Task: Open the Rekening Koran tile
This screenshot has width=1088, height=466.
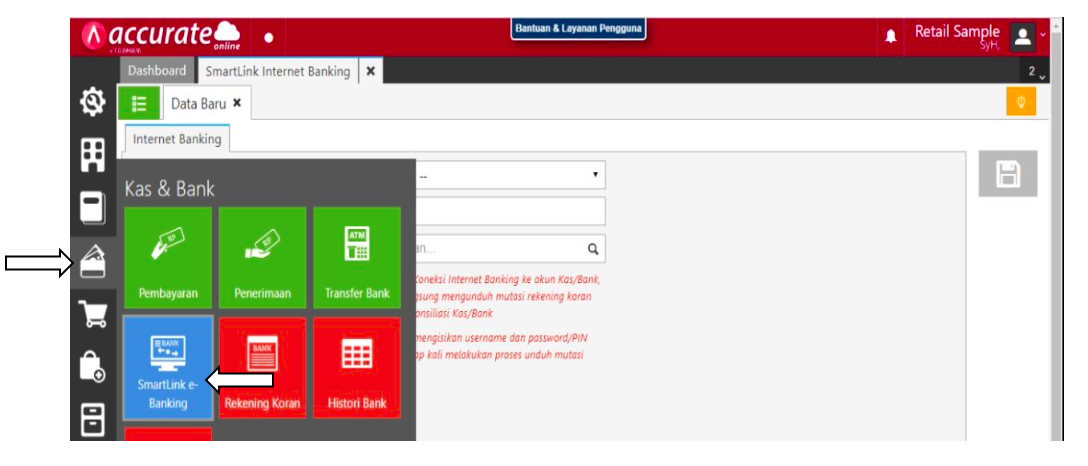Action: [262, 368]
